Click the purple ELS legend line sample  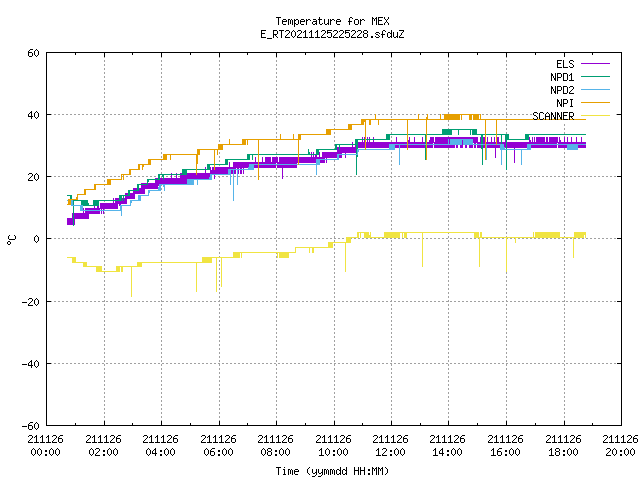click(595, 64)
